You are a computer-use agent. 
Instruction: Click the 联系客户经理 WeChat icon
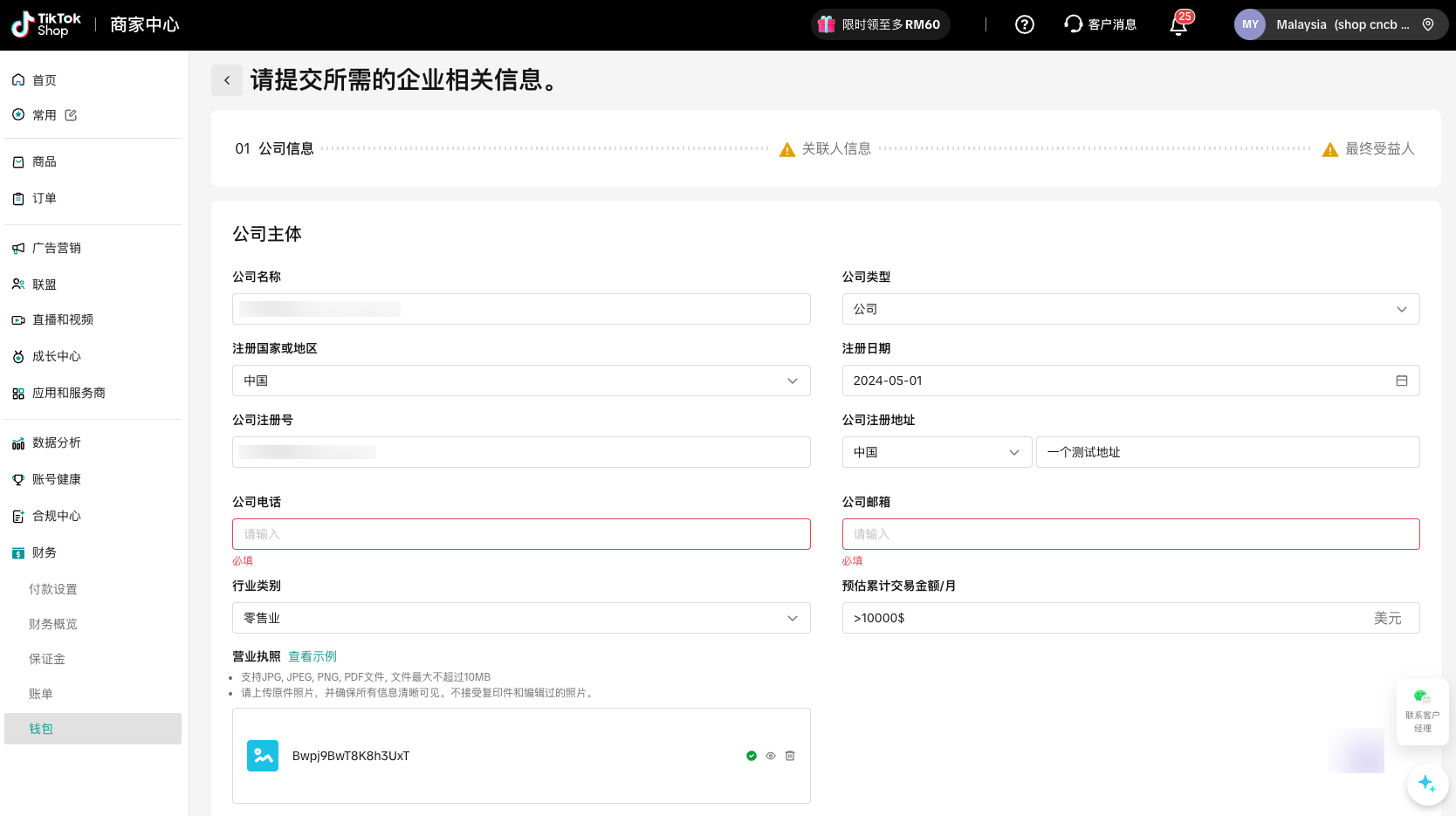tap(1422, 697)
